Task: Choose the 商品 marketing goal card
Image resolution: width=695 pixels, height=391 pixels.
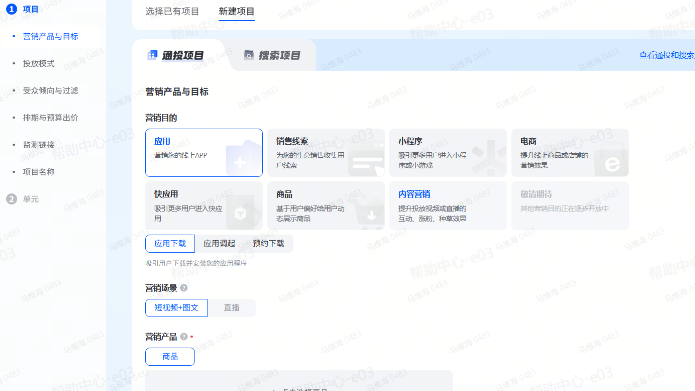Action: point(326,205)
